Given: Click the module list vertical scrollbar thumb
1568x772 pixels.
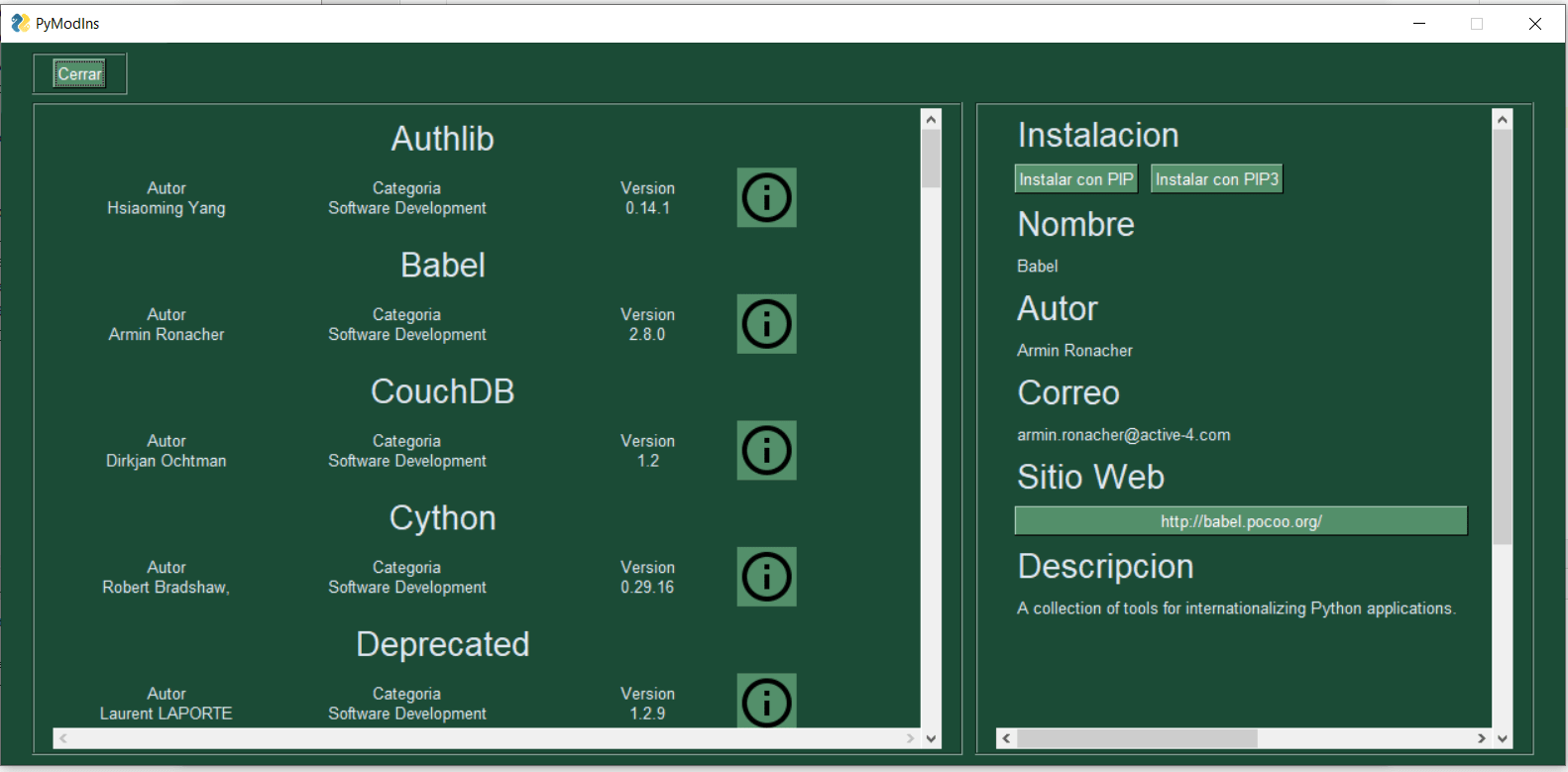Looking at the screenshot, I should 931,159.
